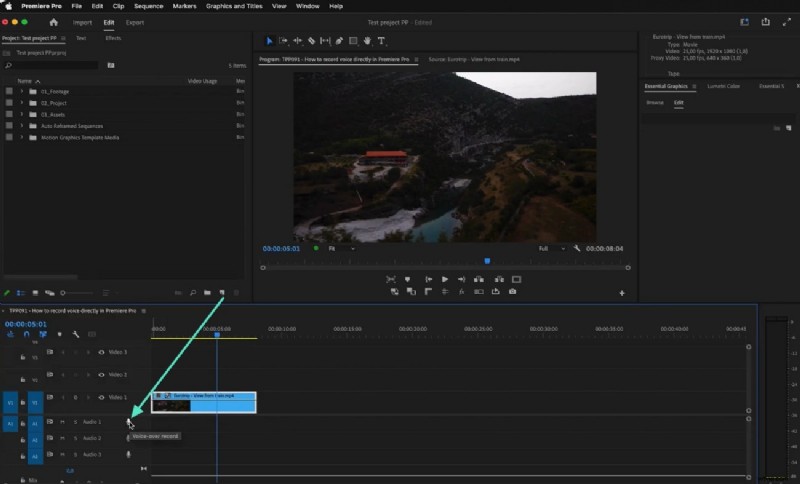
Task: Mute the Audio 2 track
Action: [x=62, y=438]
